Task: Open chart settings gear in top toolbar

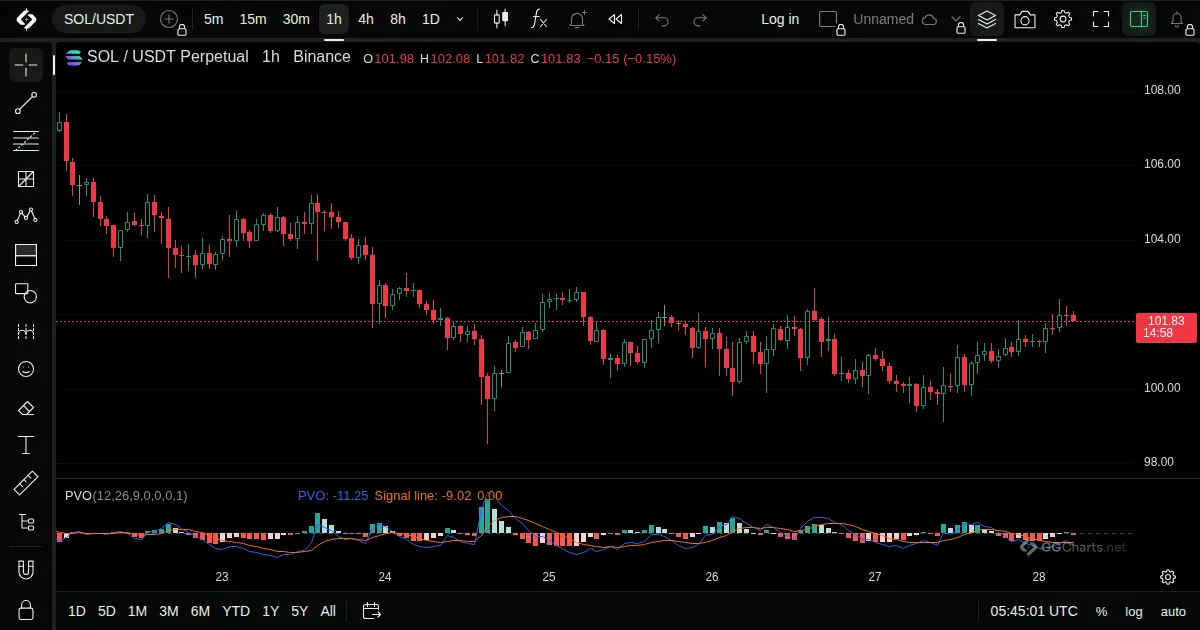Action: pyautogui.click(x=1063, y=19)
